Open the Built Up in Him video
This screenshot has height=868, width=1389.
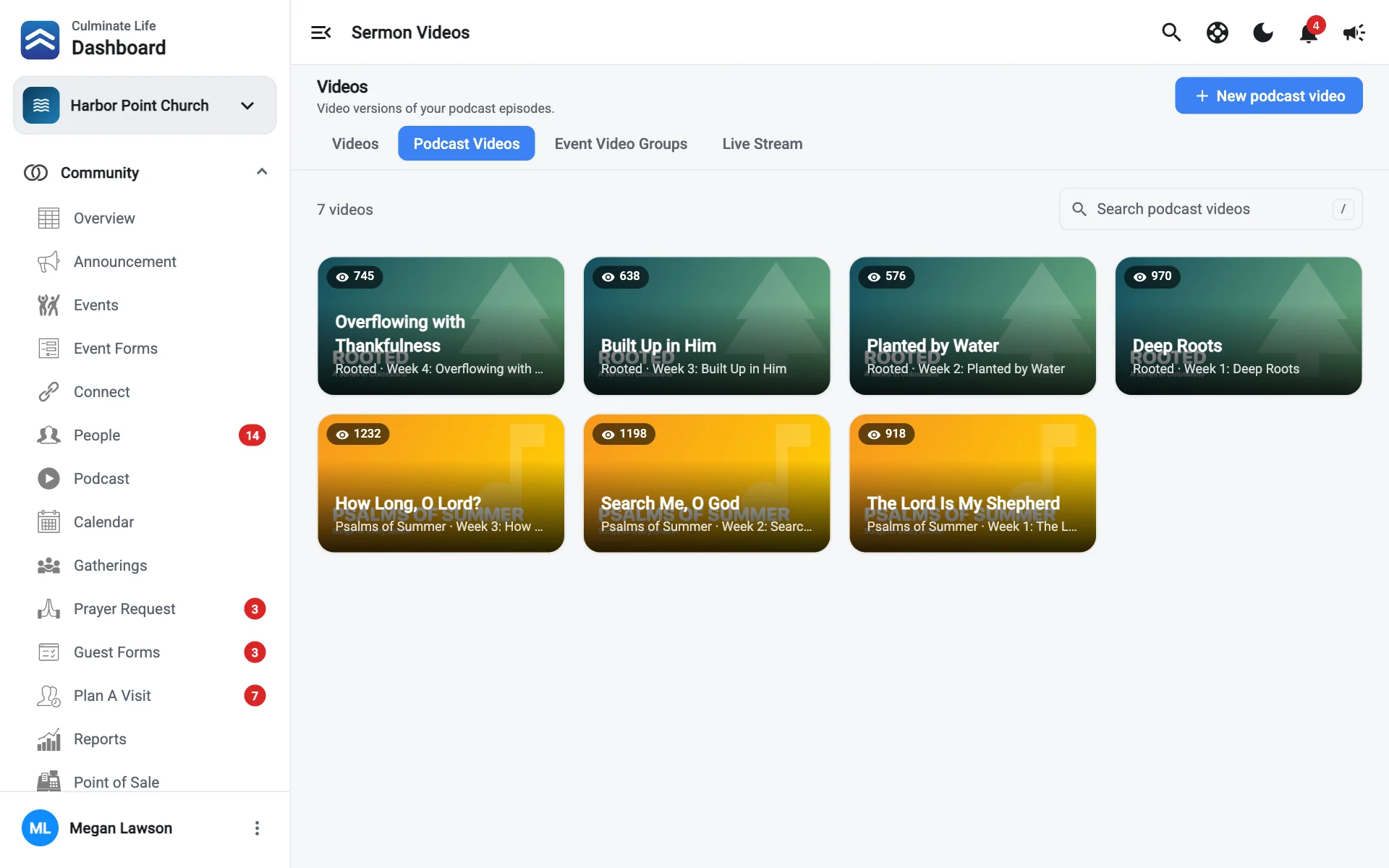click(x=707, y=326)
